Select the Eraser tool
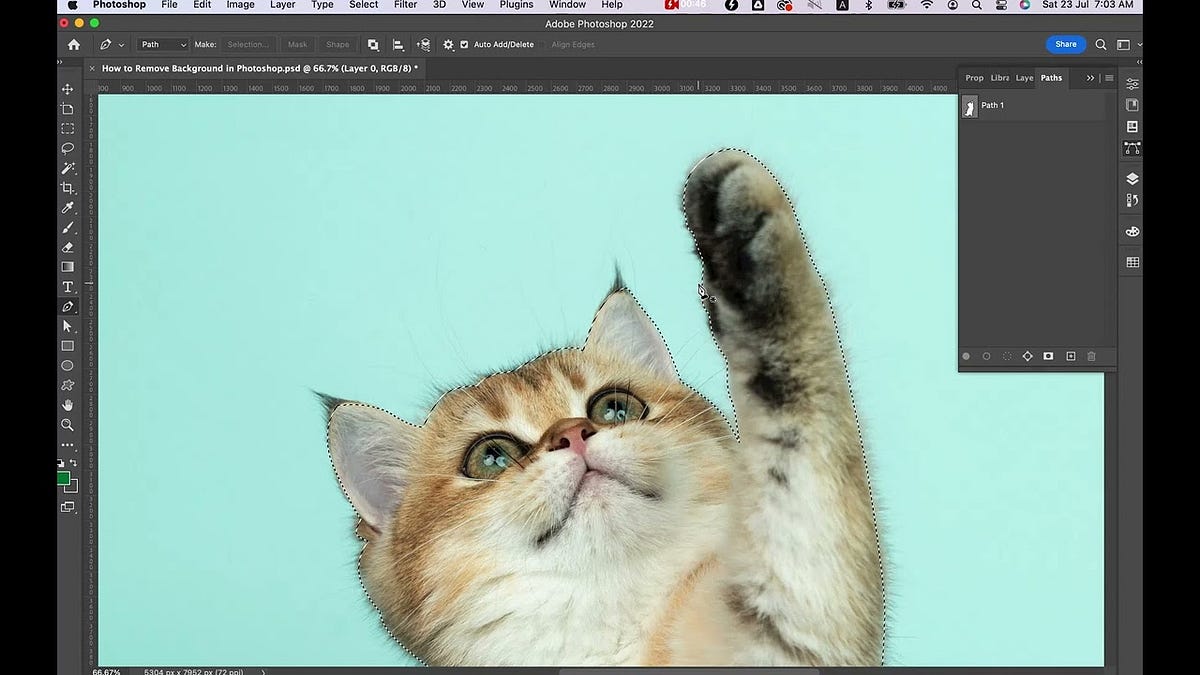1200x675 pixels. pos(68,247)
